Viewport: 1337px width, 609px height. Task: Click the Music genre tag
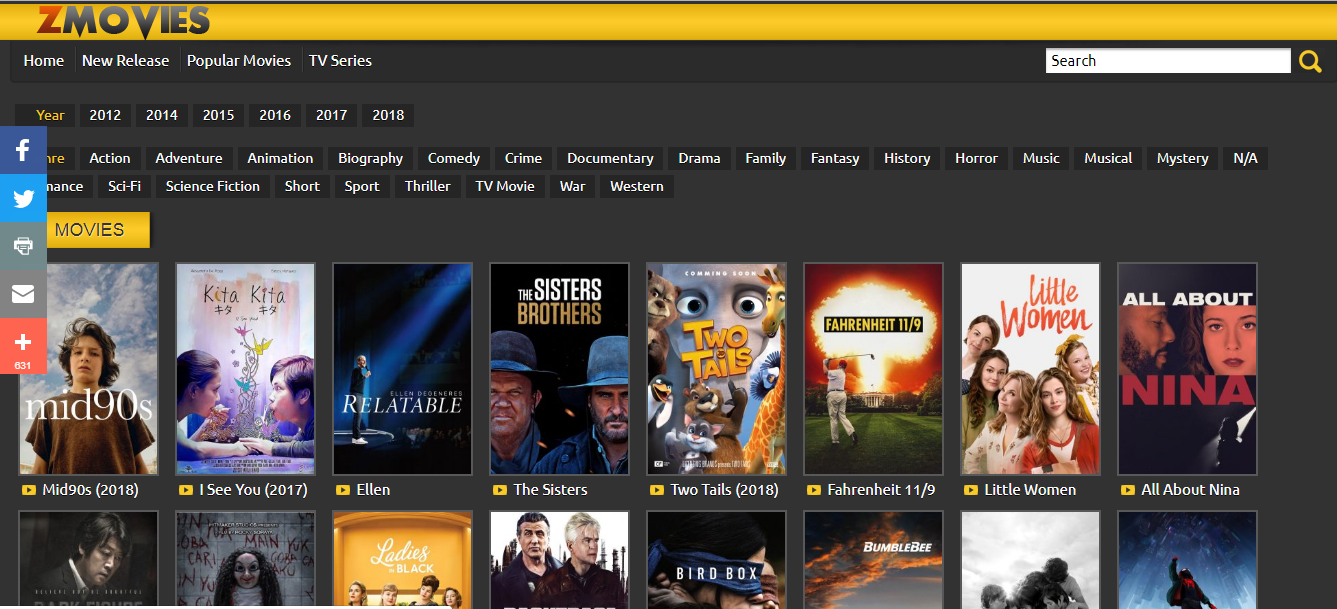click(1041, 158)
